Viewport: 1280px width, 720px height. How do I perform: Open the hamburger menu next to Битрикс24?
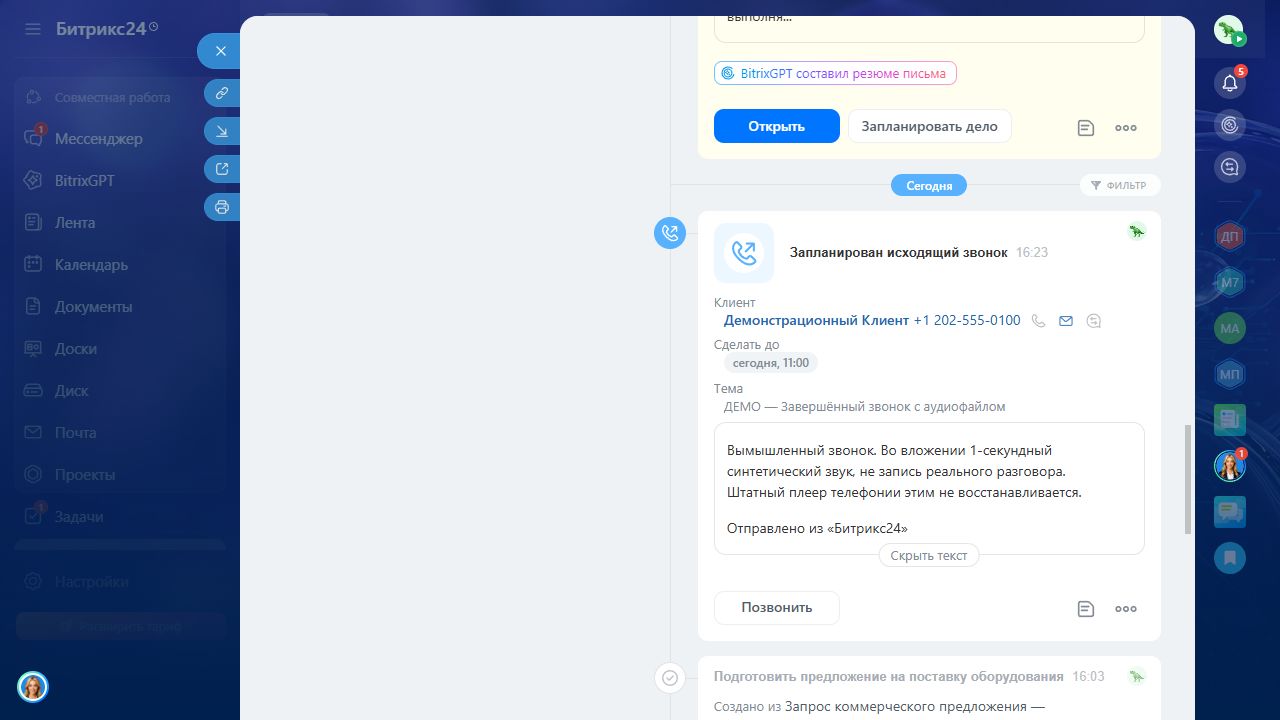[33, 29]
